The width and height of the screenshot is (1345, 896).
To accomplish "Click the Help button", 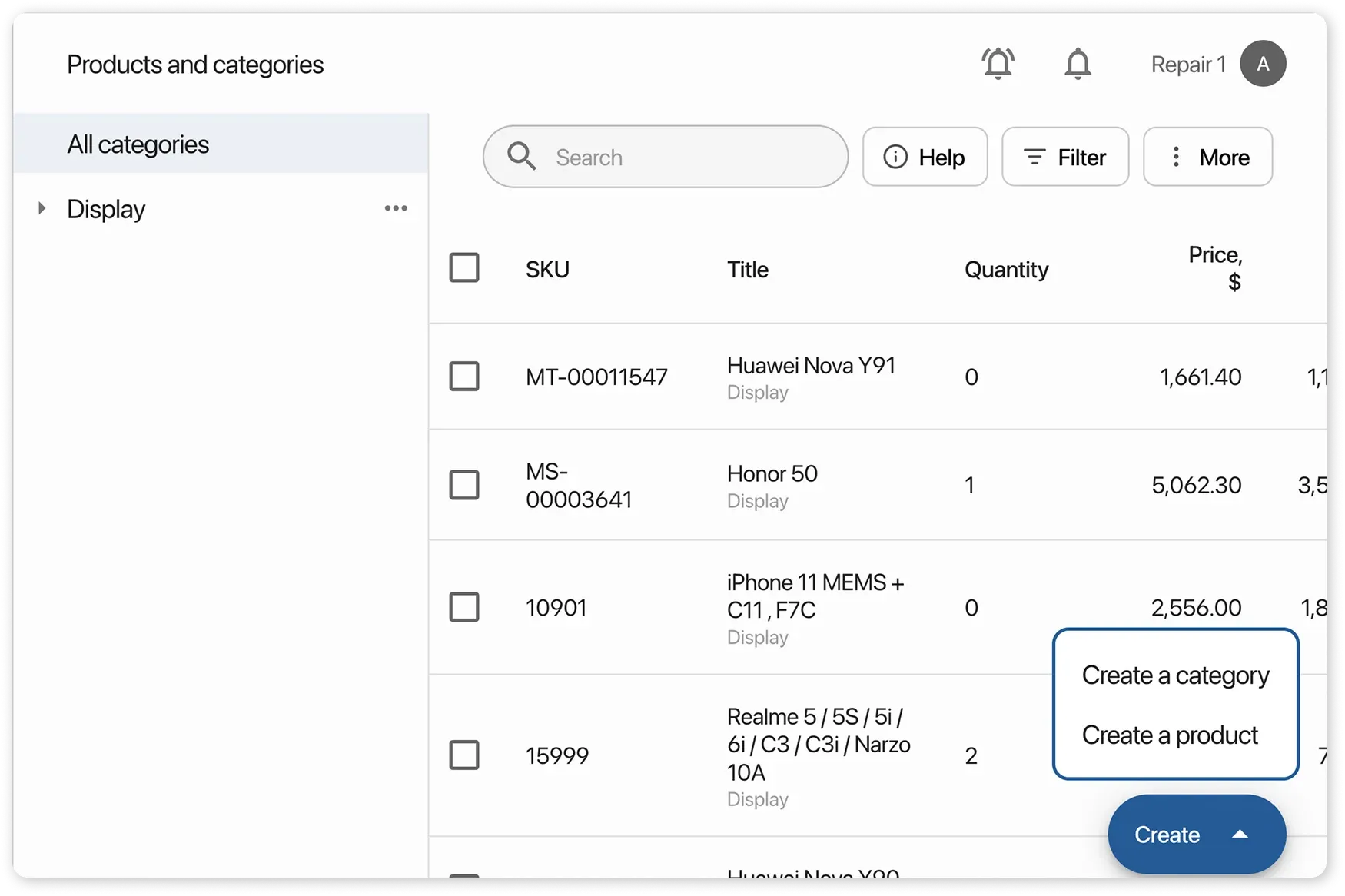I will (x=925, y=157).
